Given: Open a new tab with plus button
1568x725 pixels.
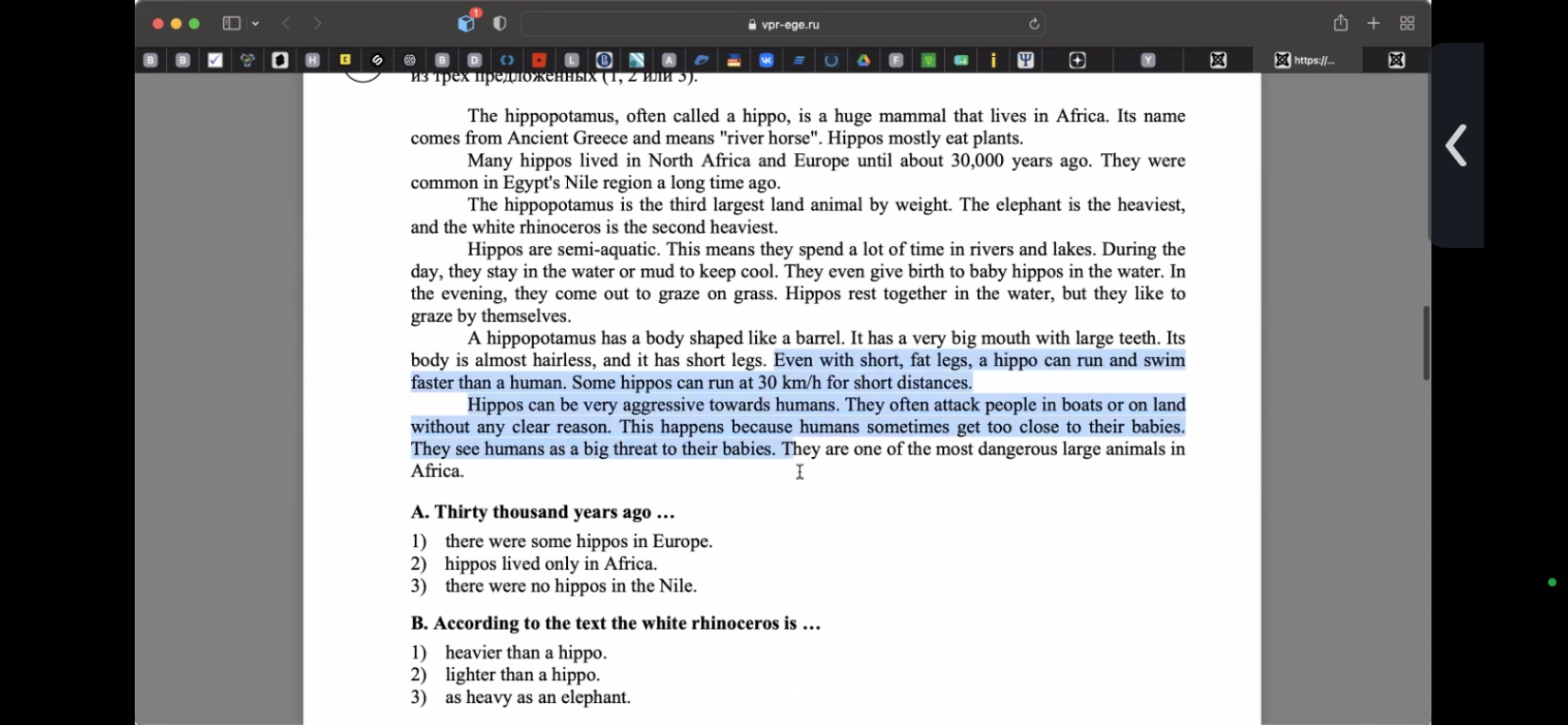Looking at the screenshot, I should [1373, 23].
